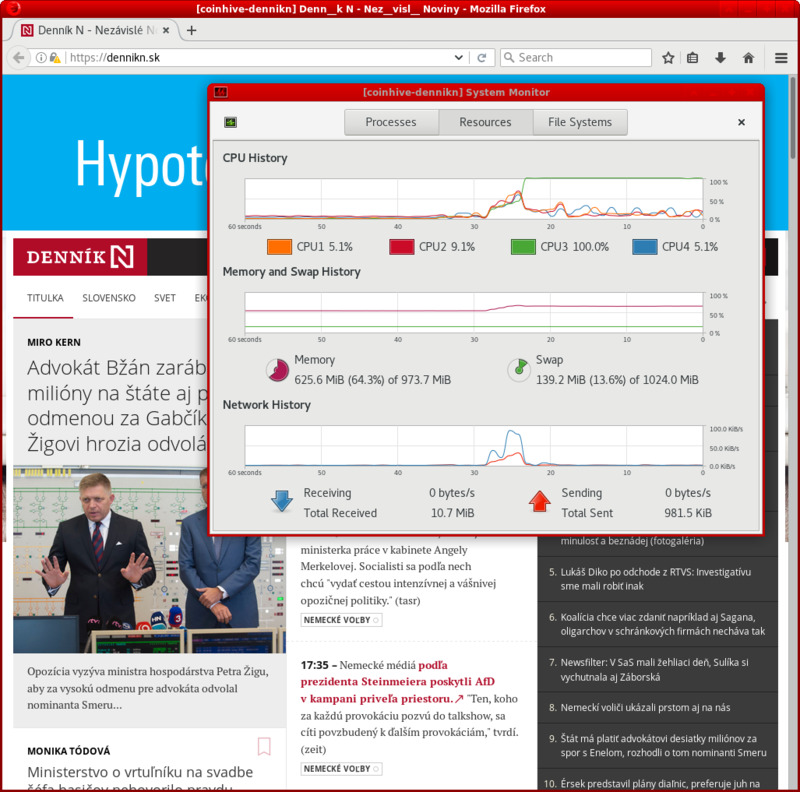Click the Swap pie chart icon
Image resolution: width=800 pixels, height=792 pixels.
coord(519,368)
